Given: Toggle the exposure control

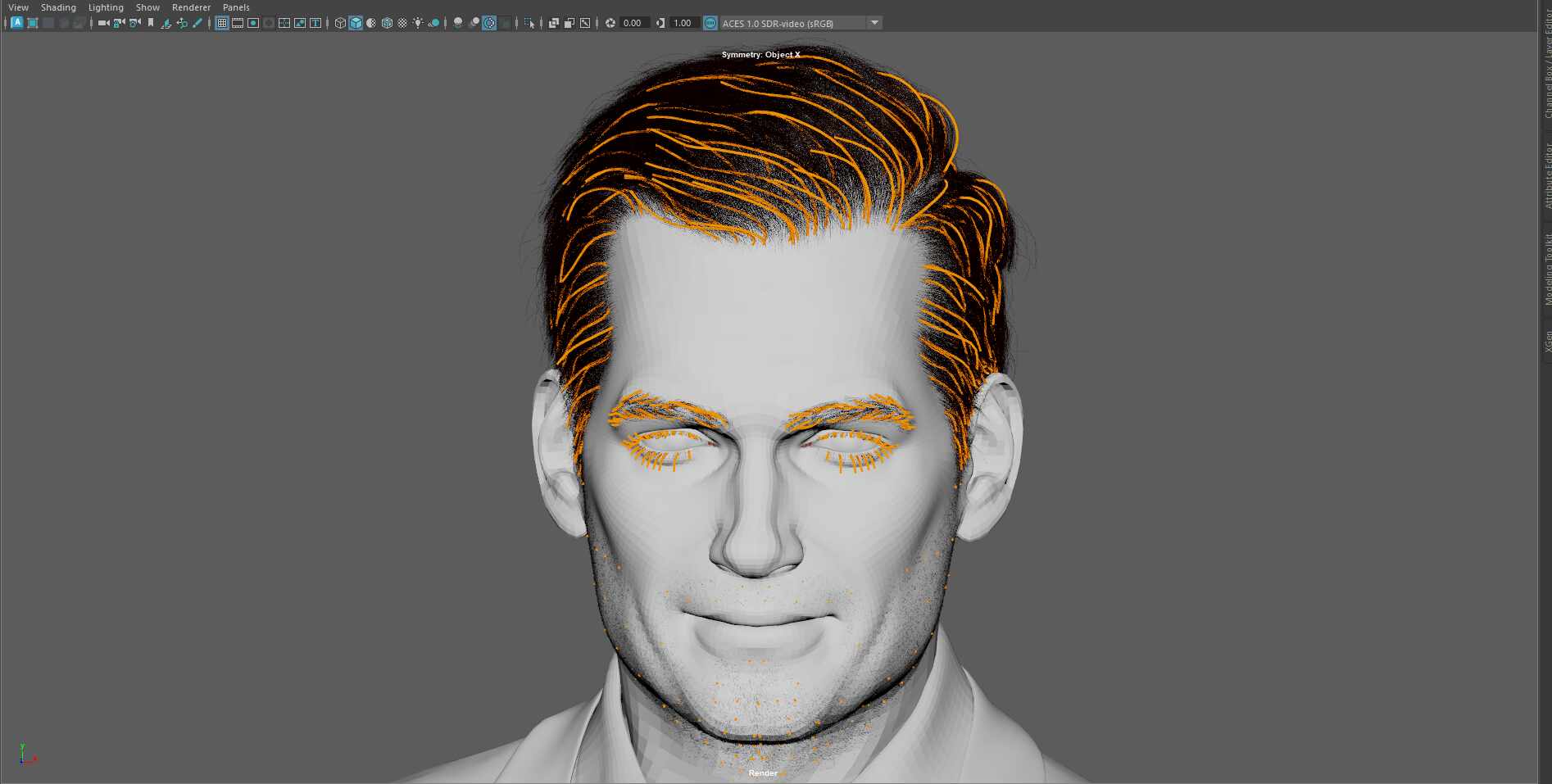Looking at the screenshot, I should [610, 23].
